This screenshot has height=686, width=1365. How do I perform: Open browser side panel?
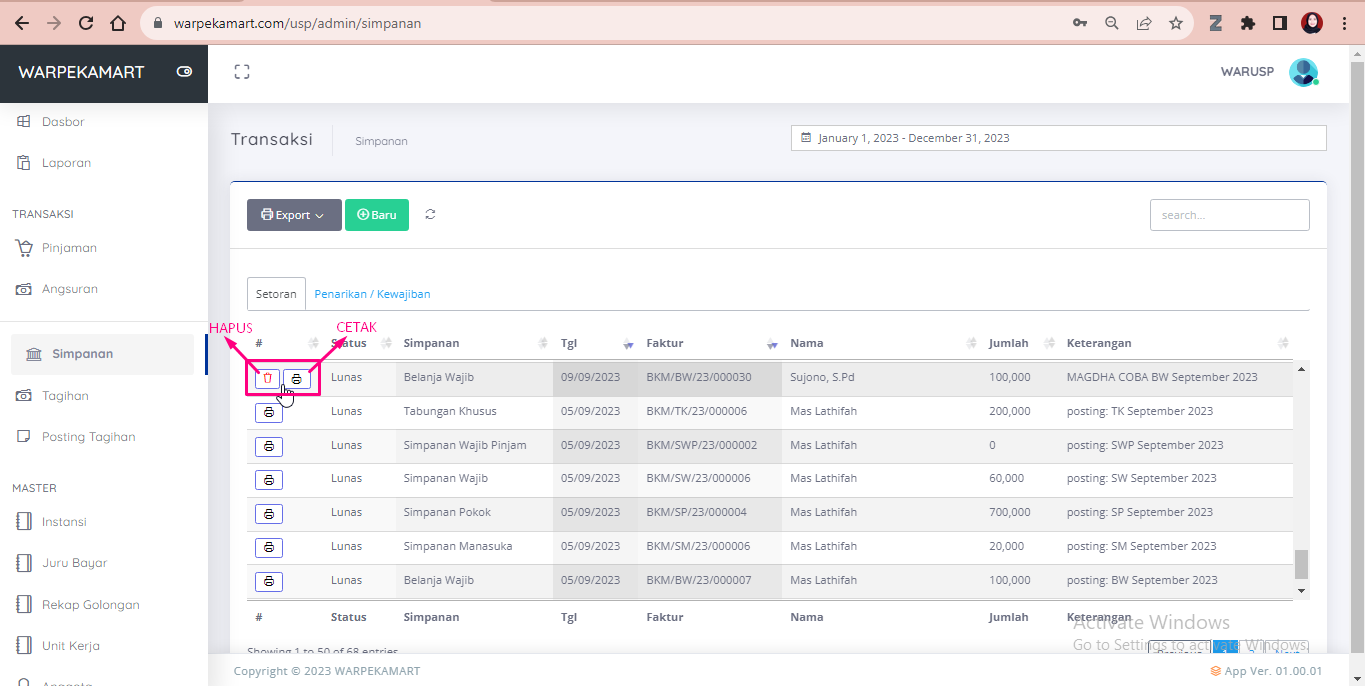pyautogui.click(x=1279, y=23)
